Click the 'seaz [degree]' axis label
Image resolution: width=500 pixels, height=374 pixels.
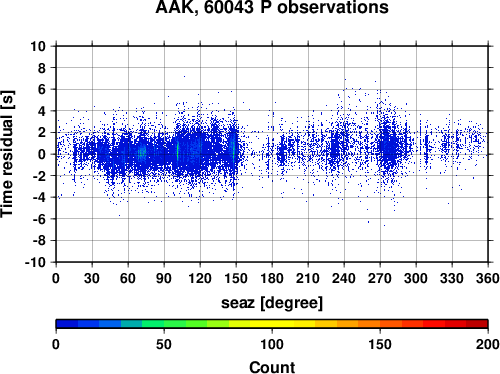272,303
